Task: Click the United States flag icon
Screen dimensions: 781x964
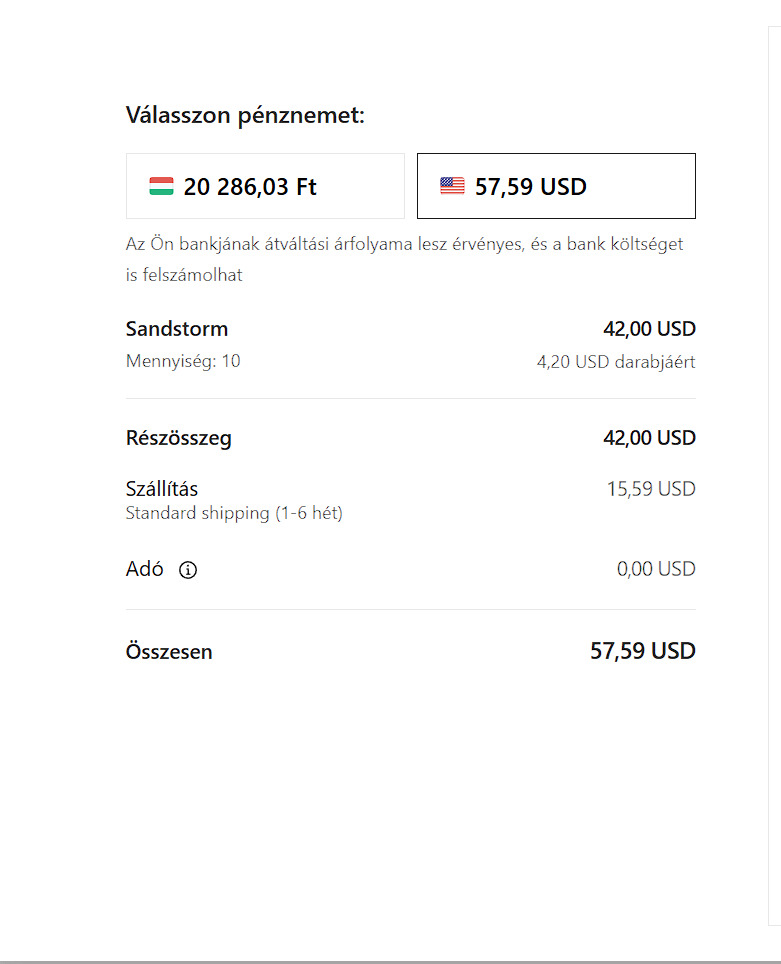Action: [x=452, y=186]
